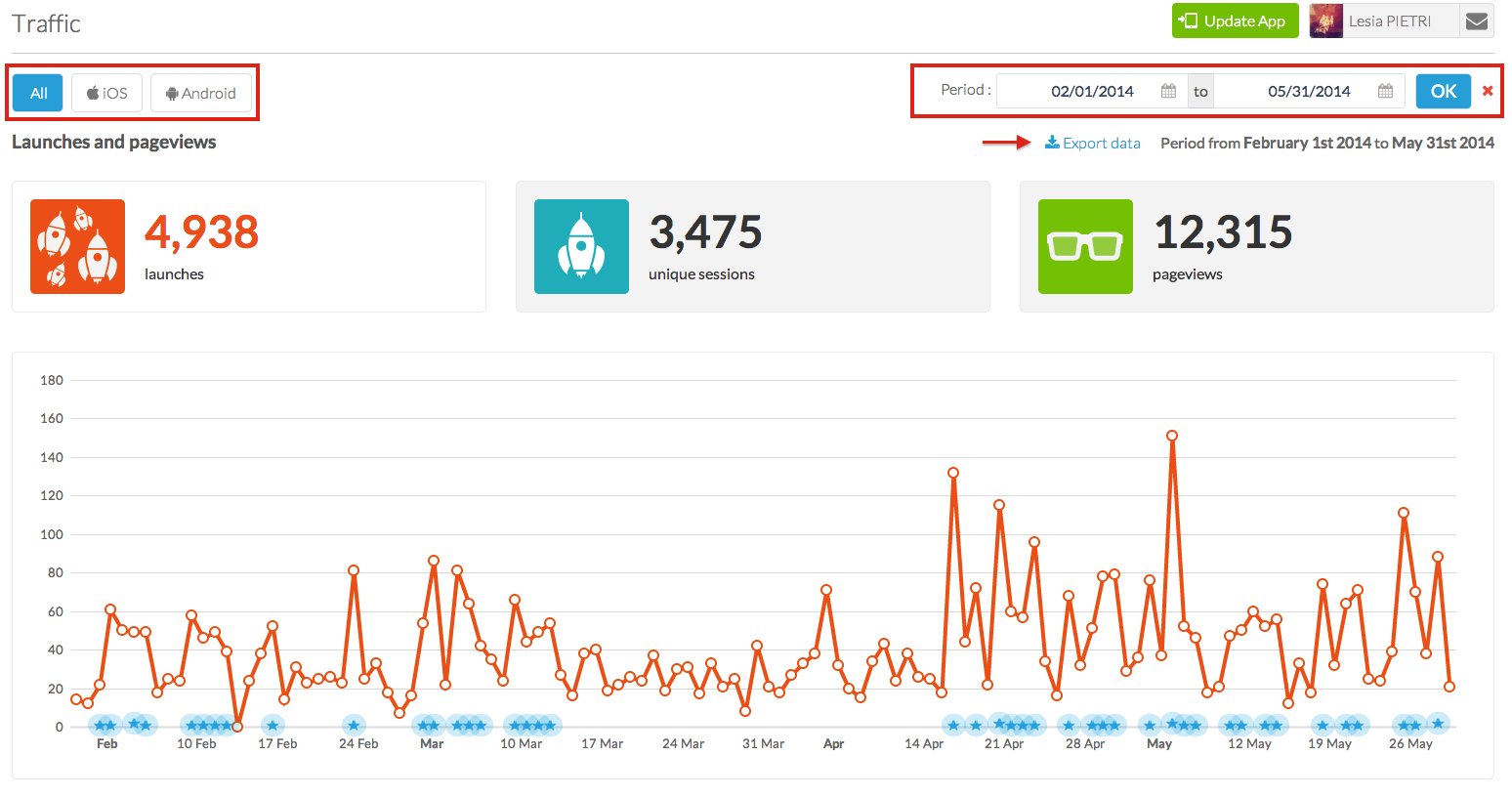Click the chart peak near 14 Apr
Screen dimensions: 1512x797
click(x=952, y=473)
